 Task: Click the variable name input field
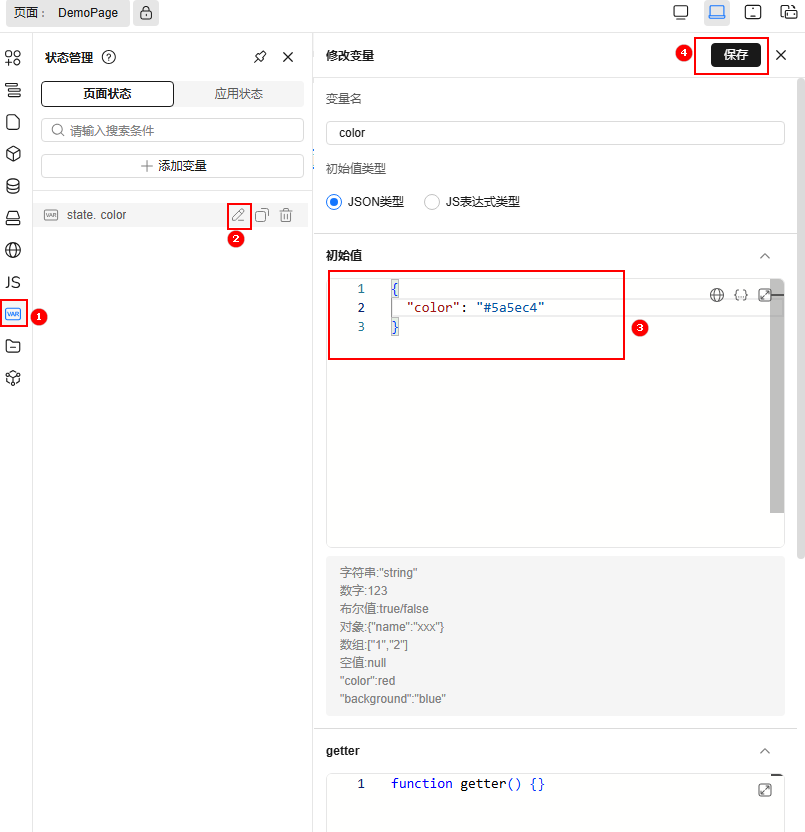[x=555, y=132]
